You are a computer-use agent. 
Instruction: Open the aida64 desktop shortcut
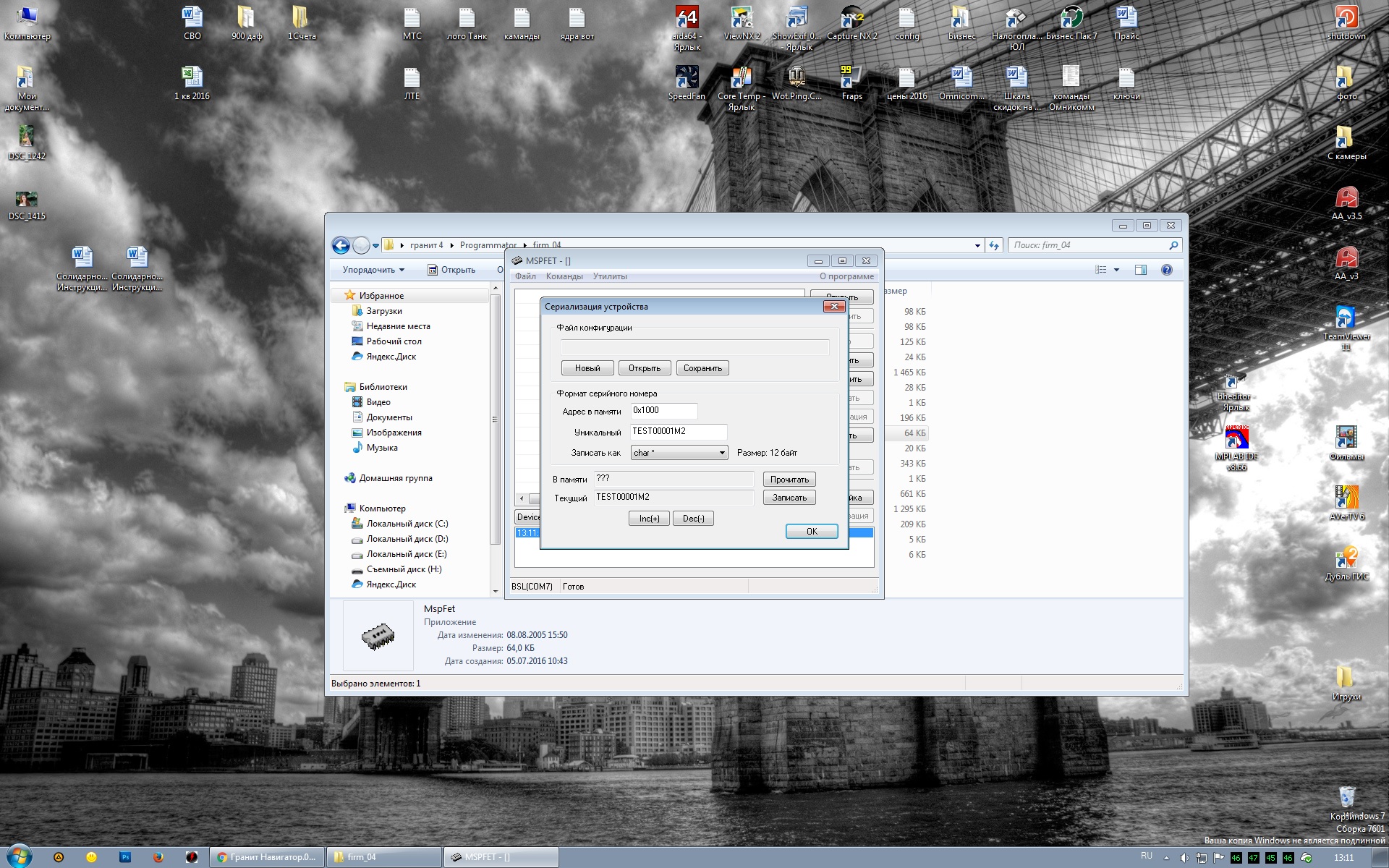click(686, 18)
